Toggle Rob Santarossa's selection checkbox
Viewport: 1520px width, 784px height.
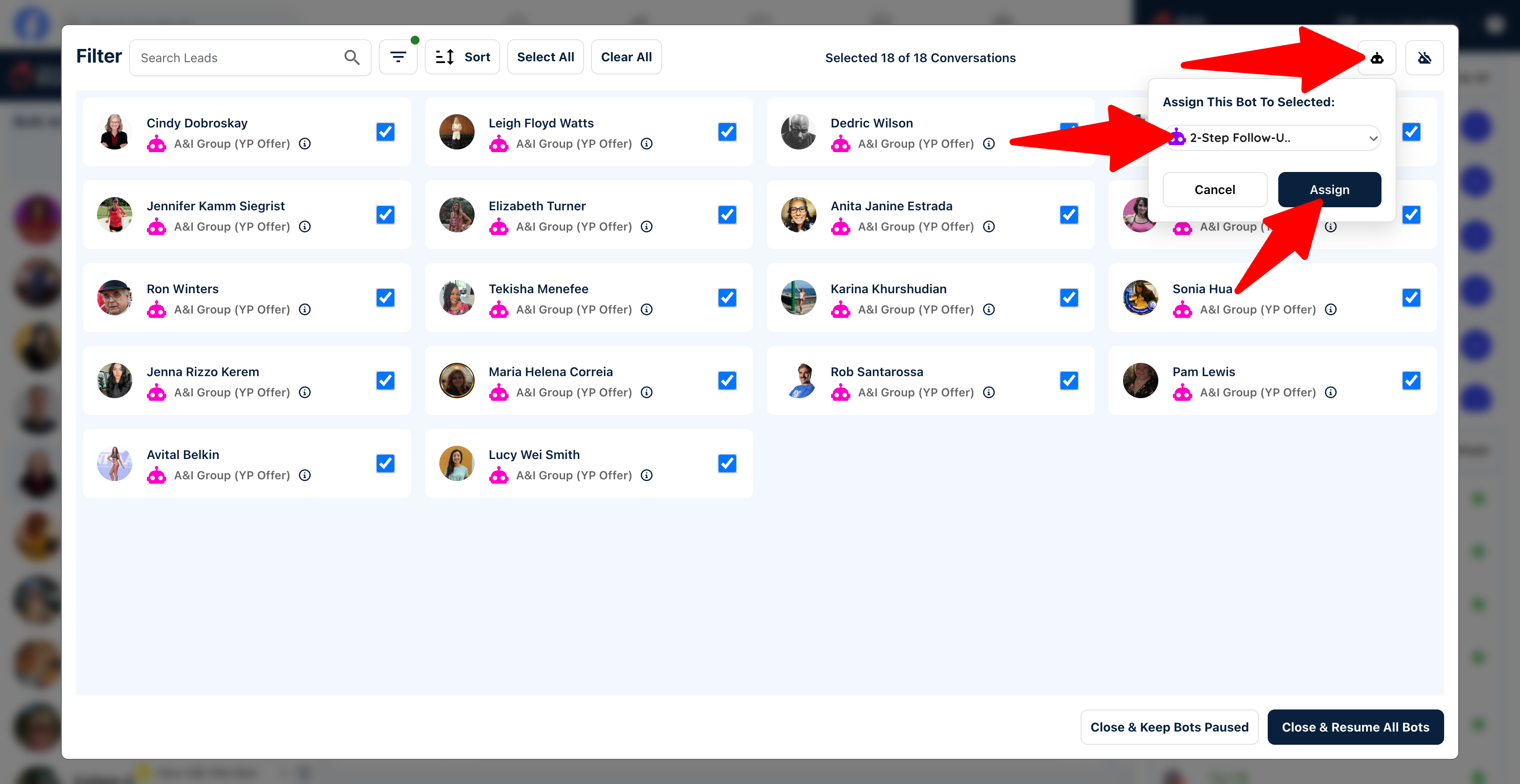[x=1069, y=381]
